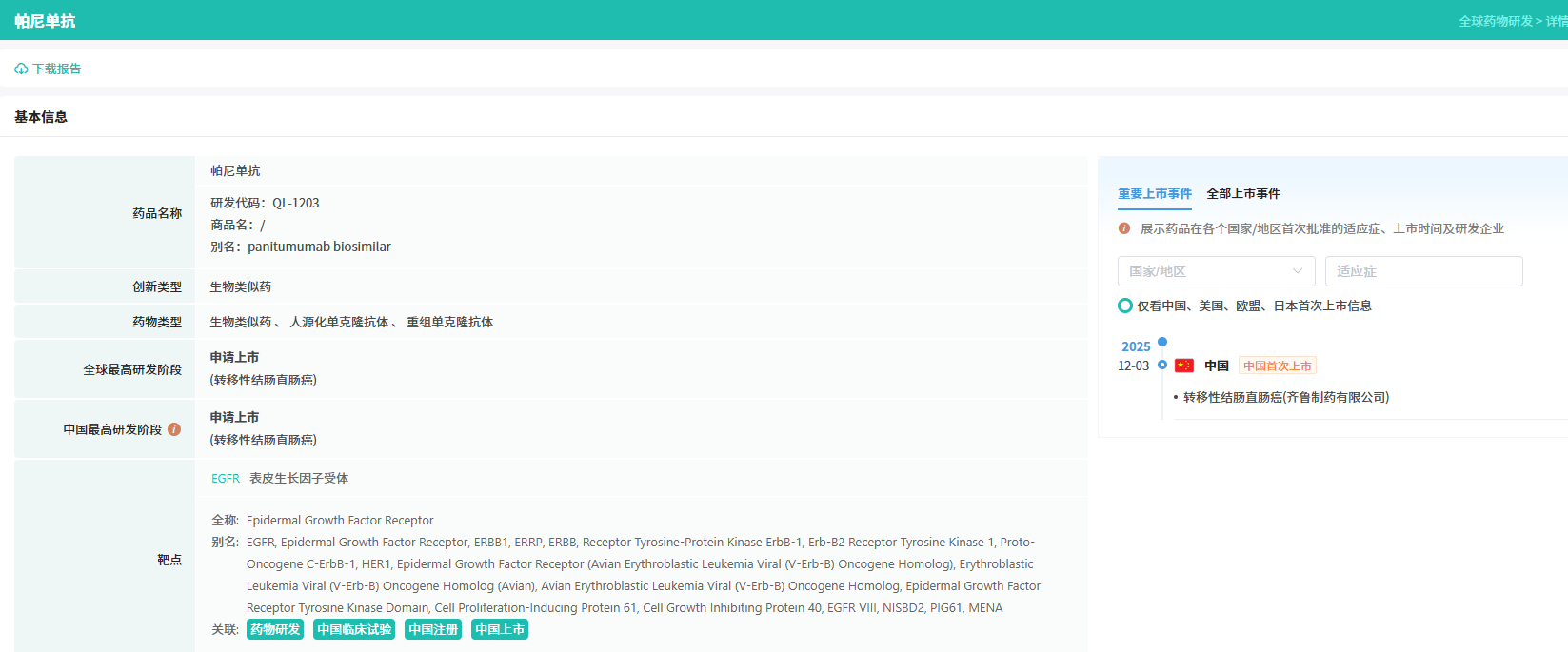
Task: Click 下载报告 link
Action: coord(56,69)
